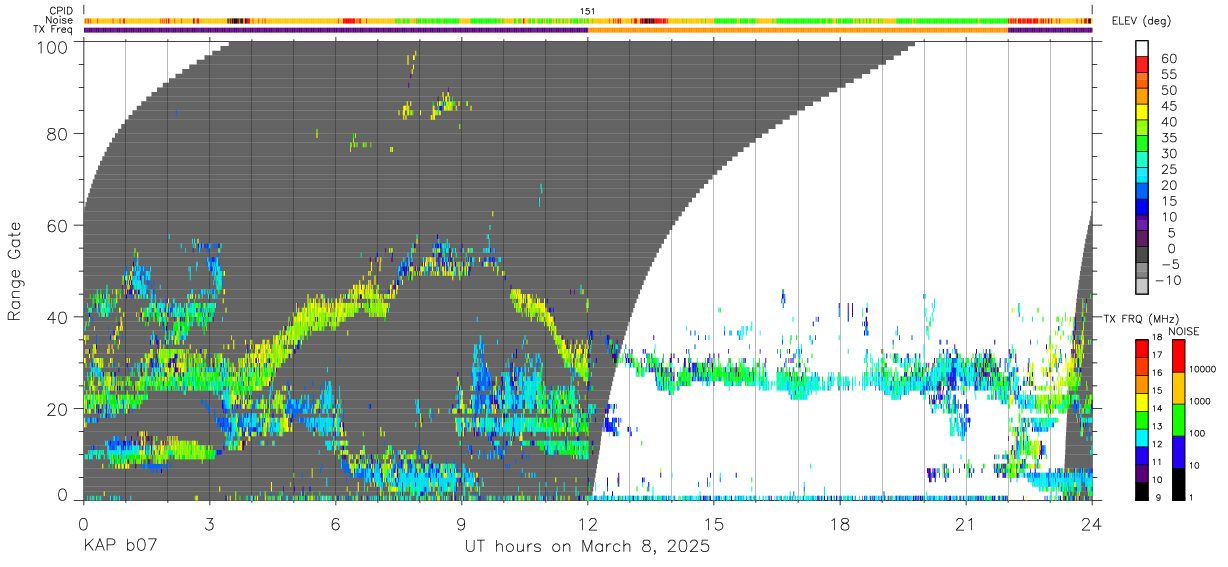Click the red 18 MHz swatch in frequency legend
Viewport: 1228px width, 567px height.
point(1142,347)
